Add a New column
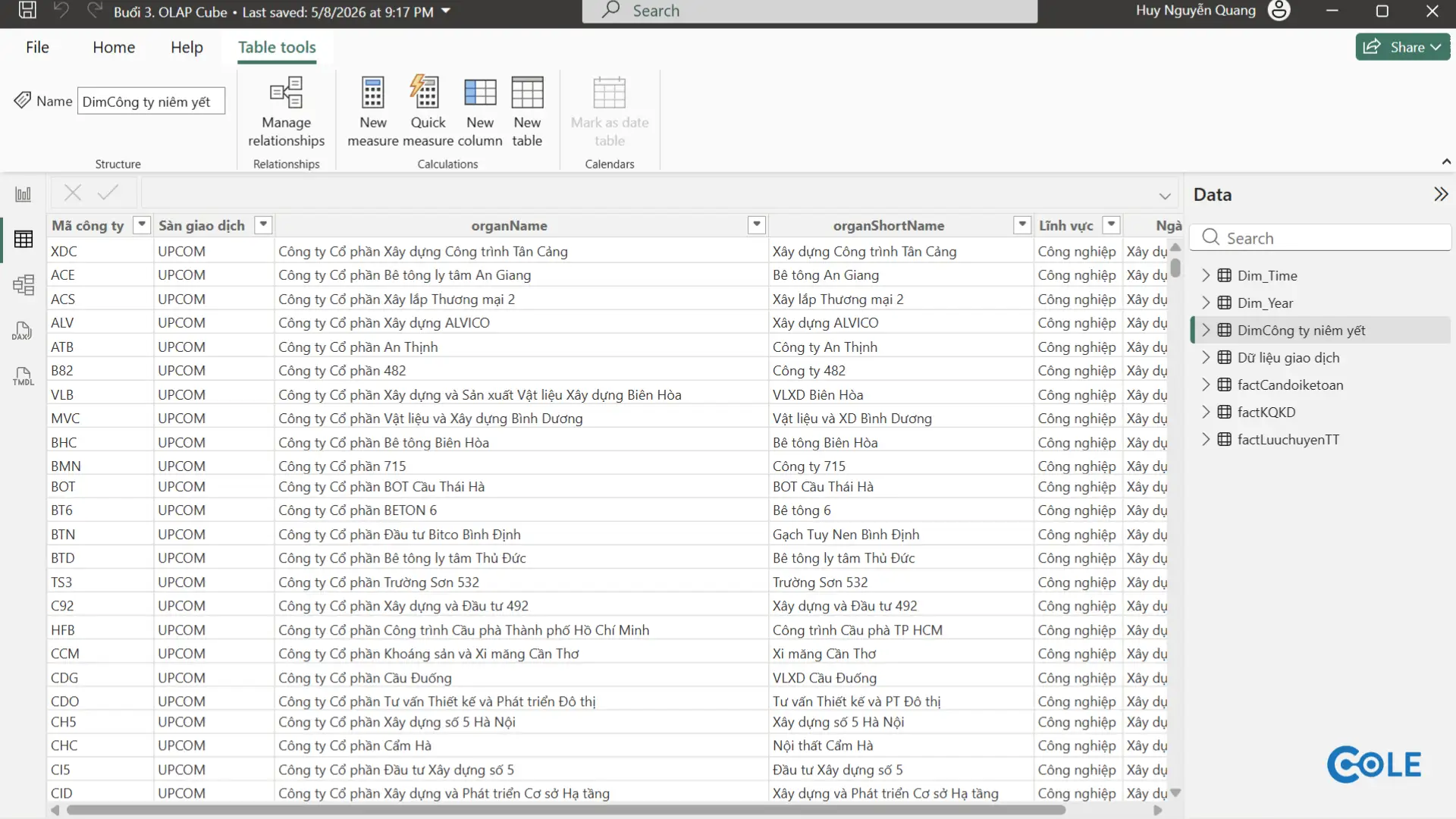The image size is (1456, 819). [480, 111]
